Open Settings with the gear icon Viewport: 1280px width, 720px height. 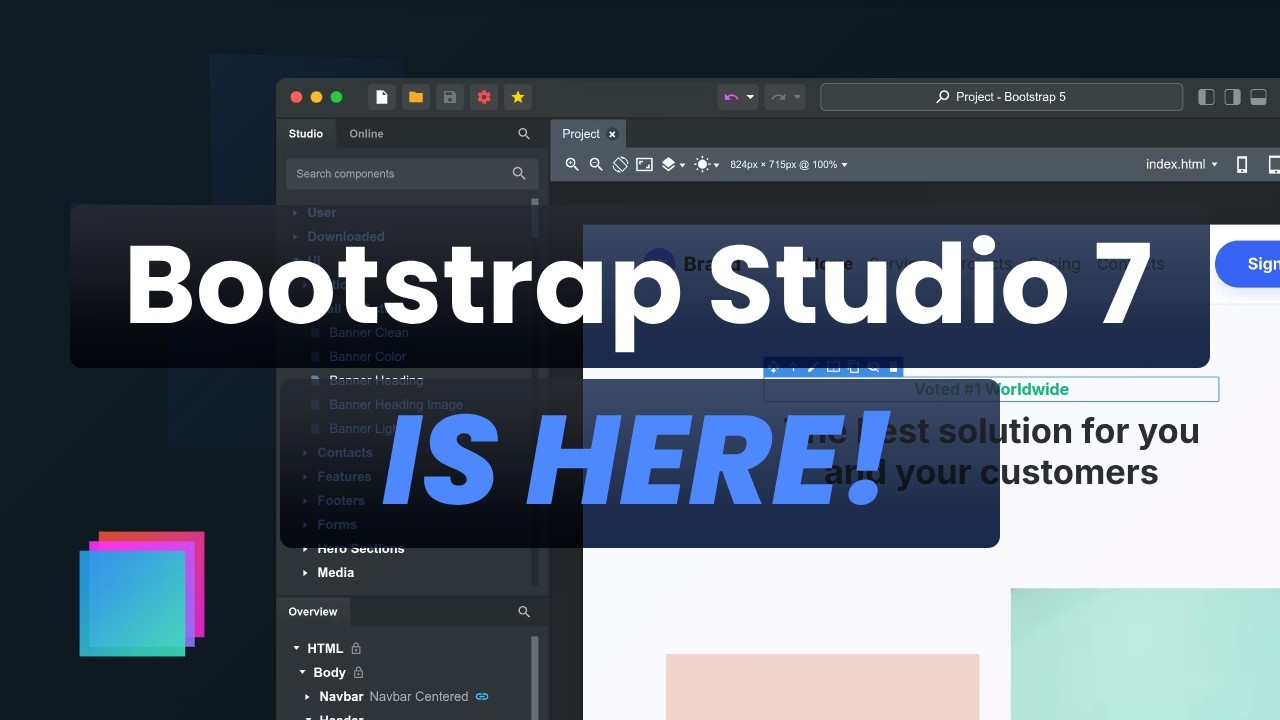(484, 96)
